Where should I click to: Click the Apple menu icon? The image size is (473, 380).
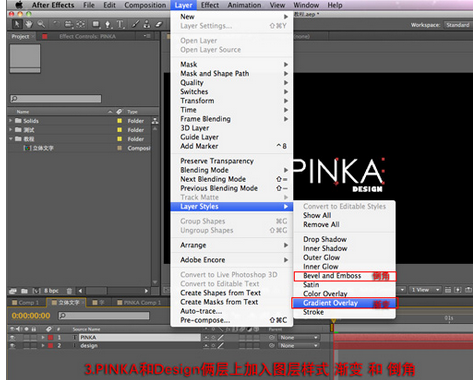[x=19, y=5]
